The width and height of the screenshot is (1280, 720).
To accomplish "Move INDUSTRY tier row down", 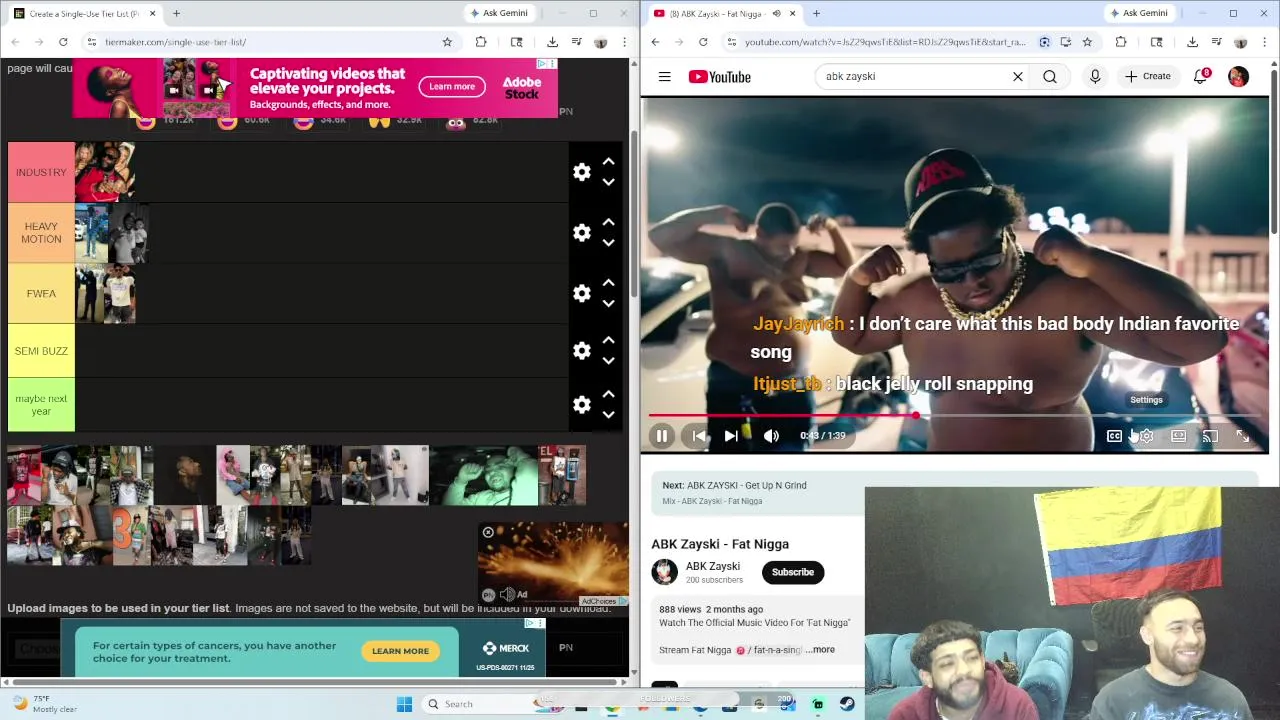I will [x=608, y=182].
